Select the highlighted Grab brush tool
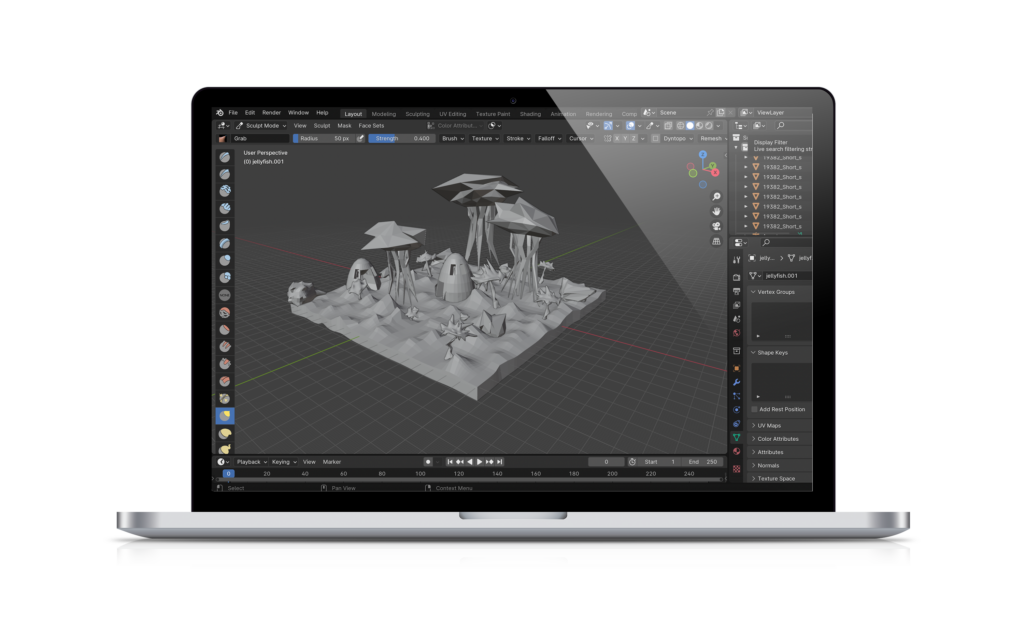 [225, 415]
